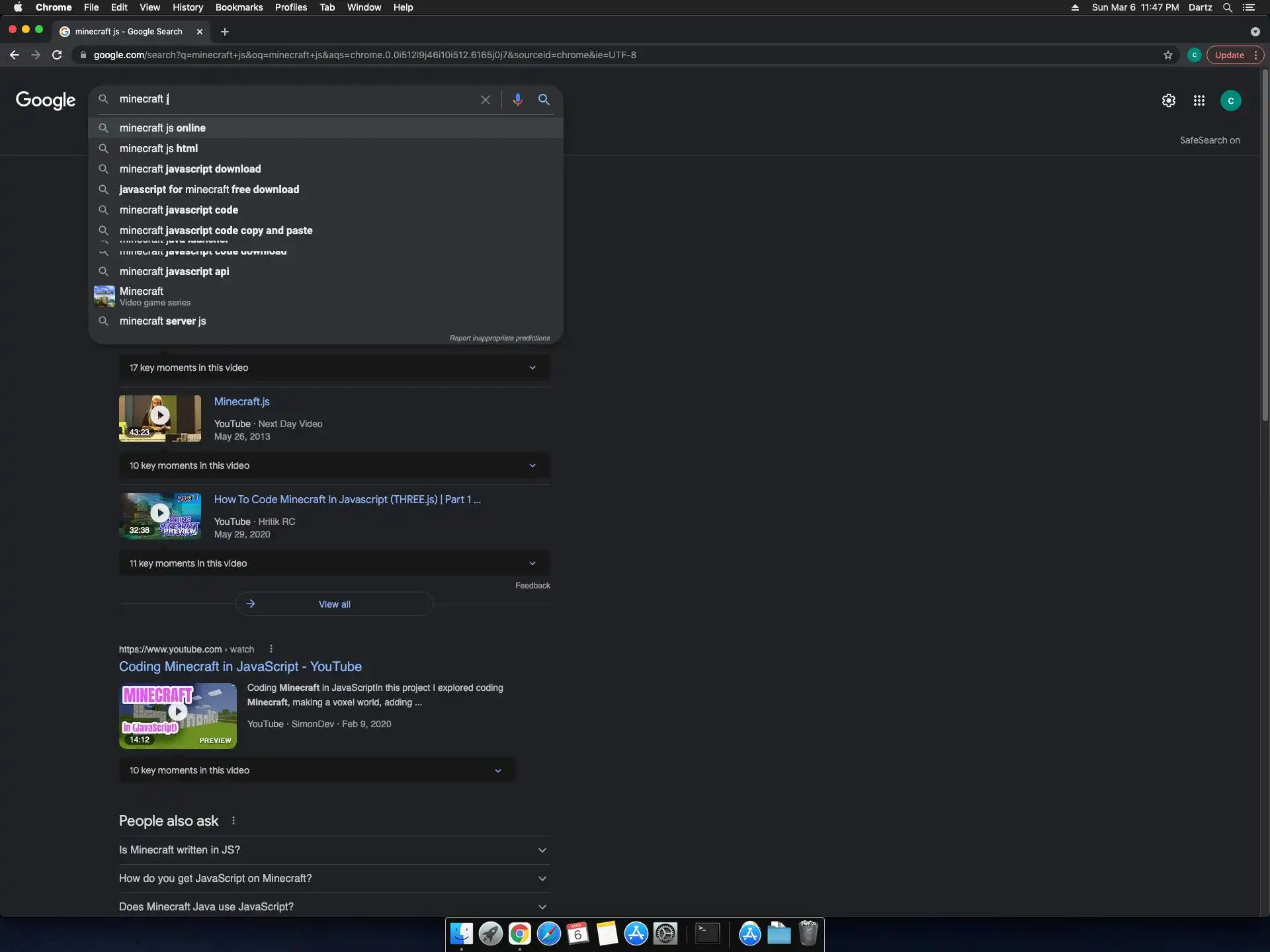The width and height of the screenshot is (1270, 952).
Task: Click the blue search magnifier icon
Action: 544,99
